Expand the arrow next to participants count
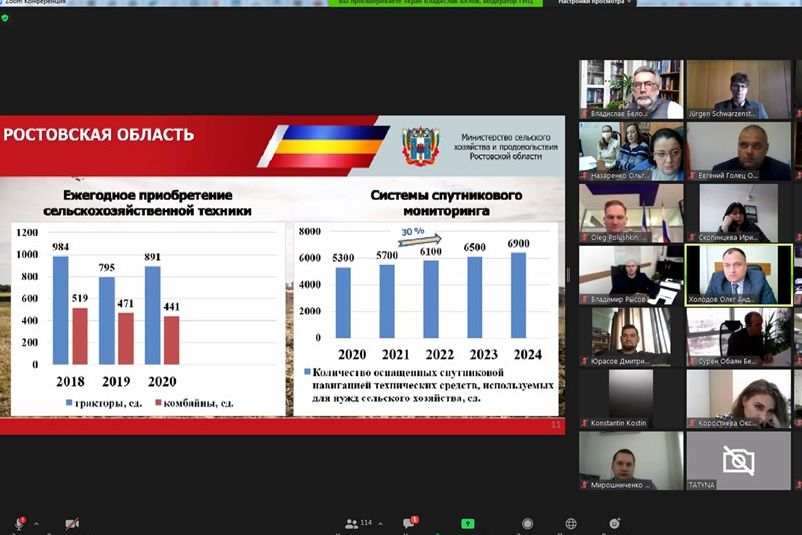Screen dimensions: 802x535 click(381, 524)
